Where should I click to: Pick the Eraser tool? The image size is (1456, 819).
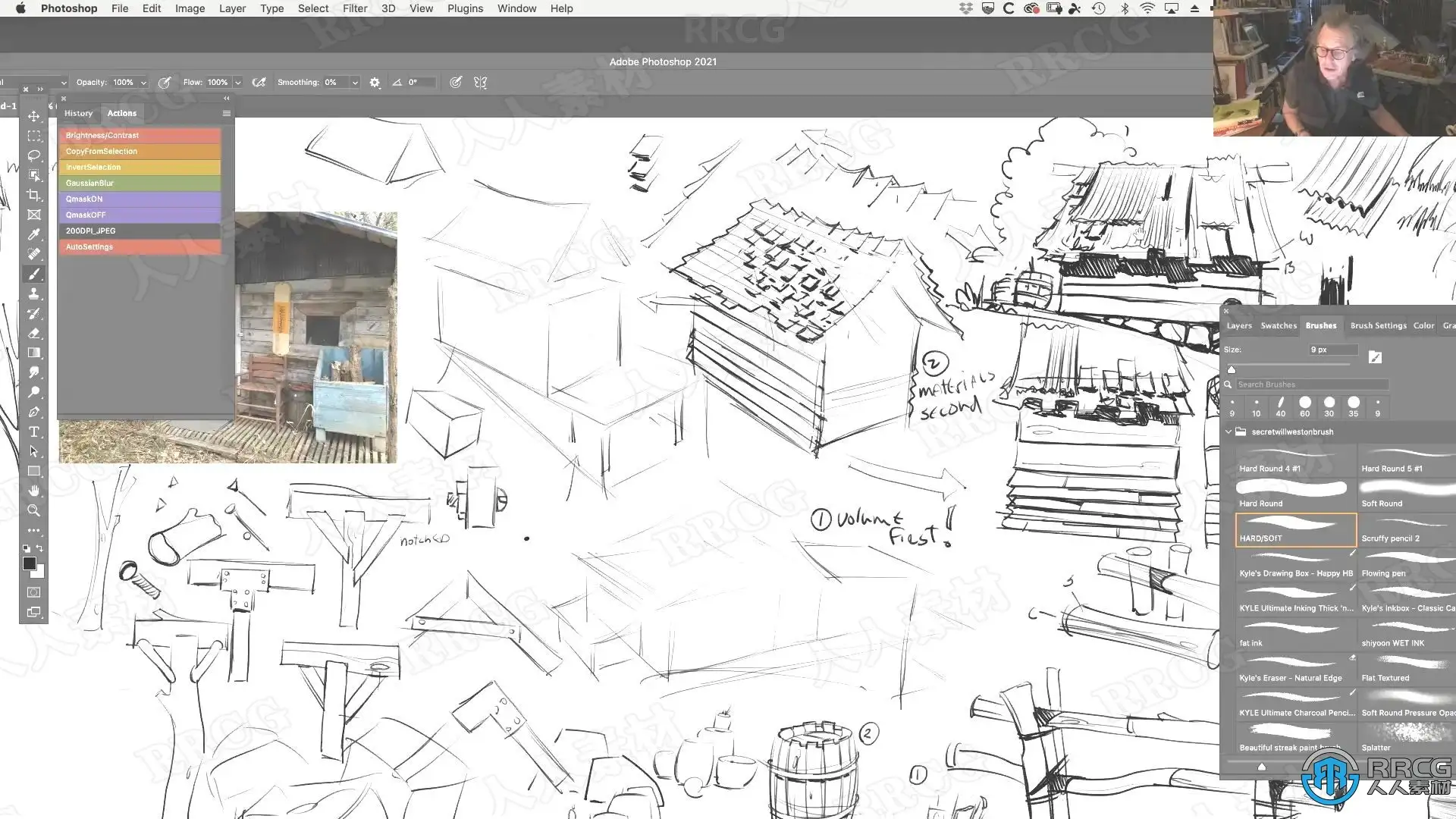[34, 333]
